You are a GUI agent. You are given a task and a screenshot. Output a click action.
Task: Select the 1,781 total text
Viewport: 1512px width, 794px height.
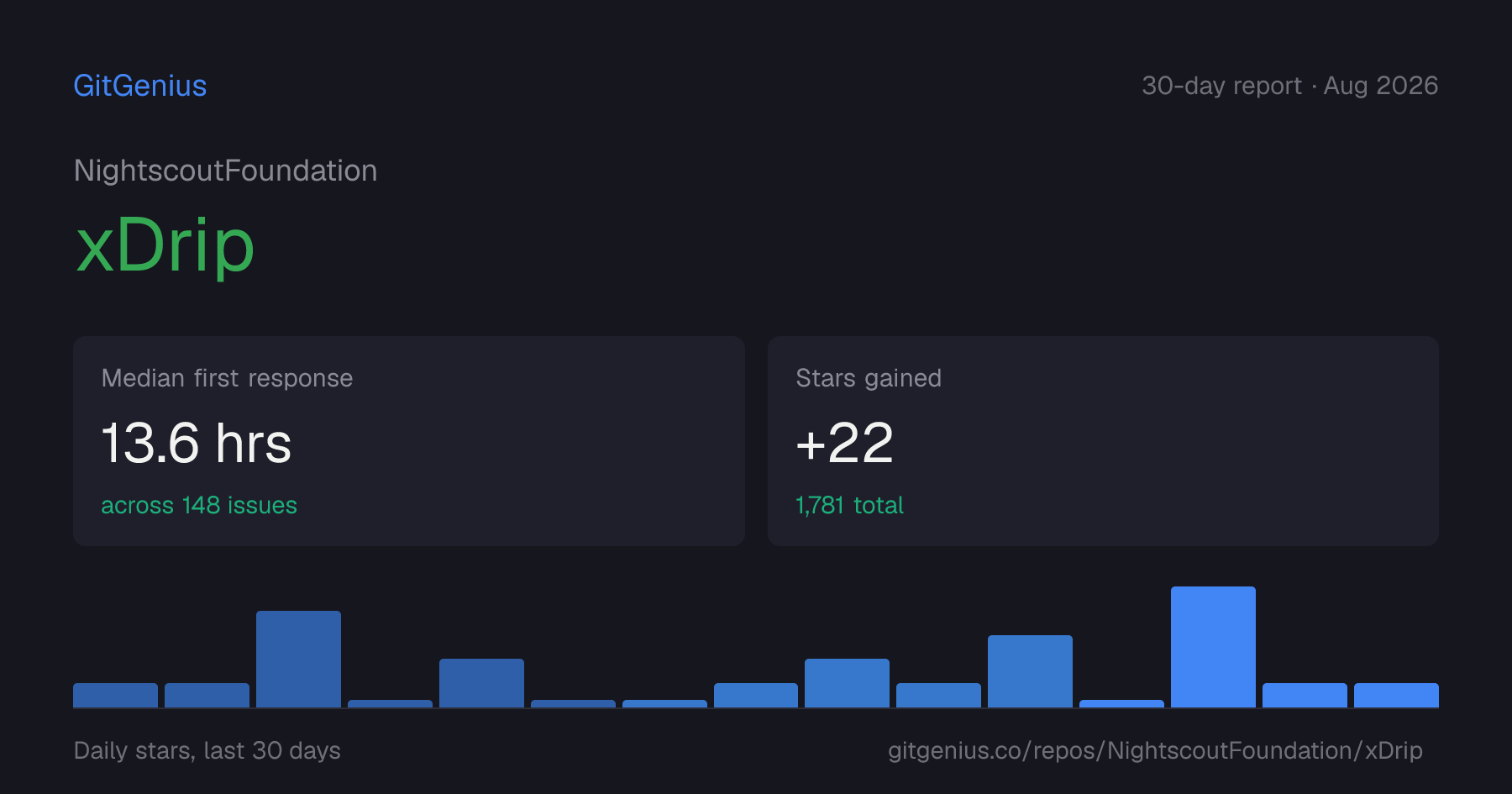coord(849,505)
